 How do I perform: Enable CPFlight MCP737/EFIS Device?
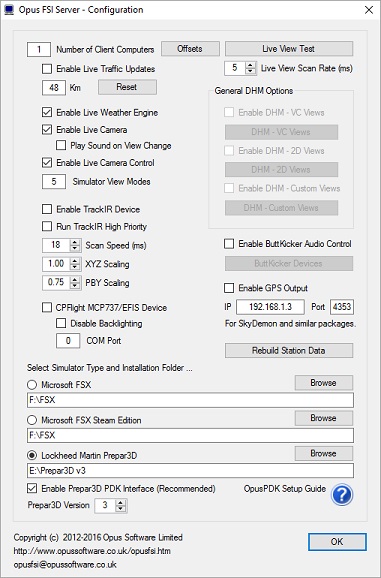click(47, 307)
